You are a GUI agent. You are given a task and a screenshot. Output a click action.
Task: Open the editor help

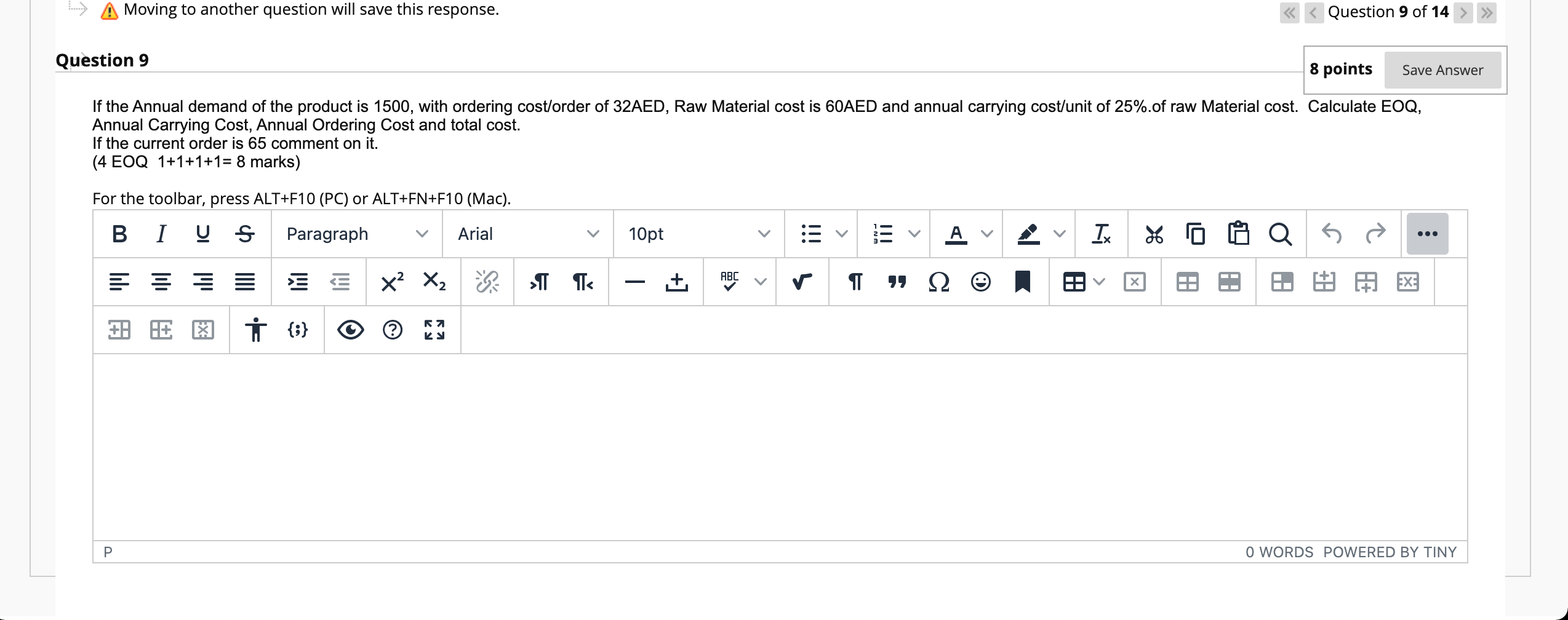393,330
